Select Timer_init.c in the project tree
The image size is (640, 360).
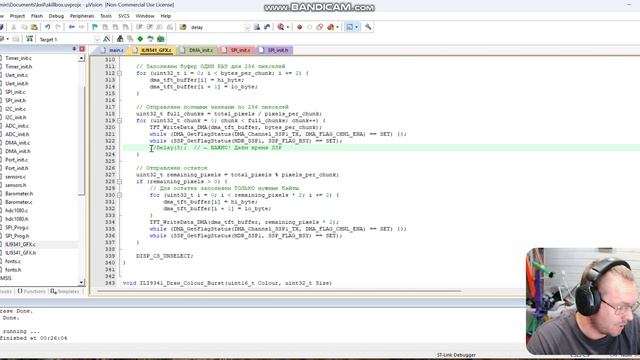(x=18, y=58)
